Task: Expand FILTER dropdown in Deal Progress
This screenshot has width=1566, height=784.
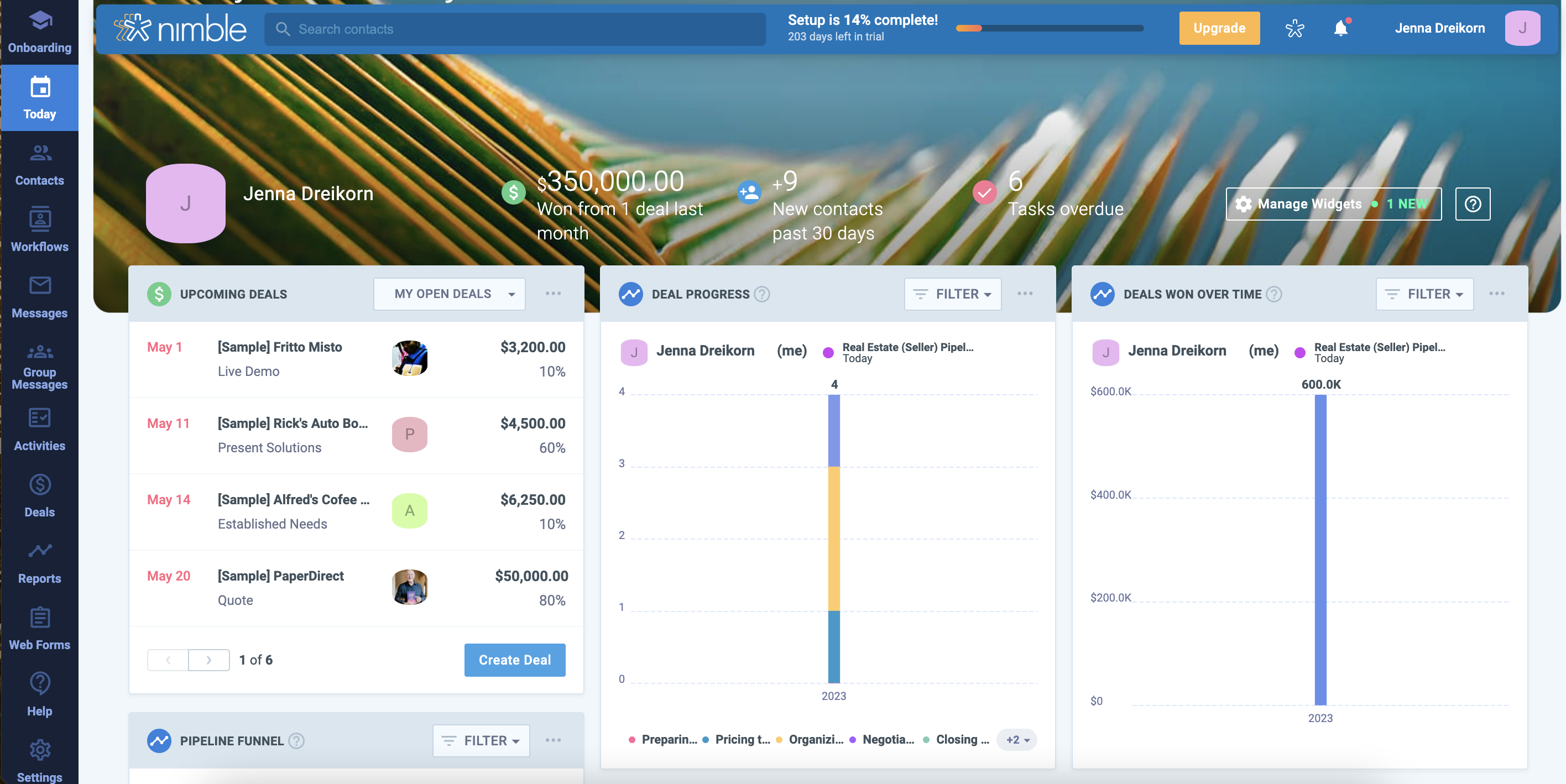Action: pyautogui.click(x=951, y=293)
